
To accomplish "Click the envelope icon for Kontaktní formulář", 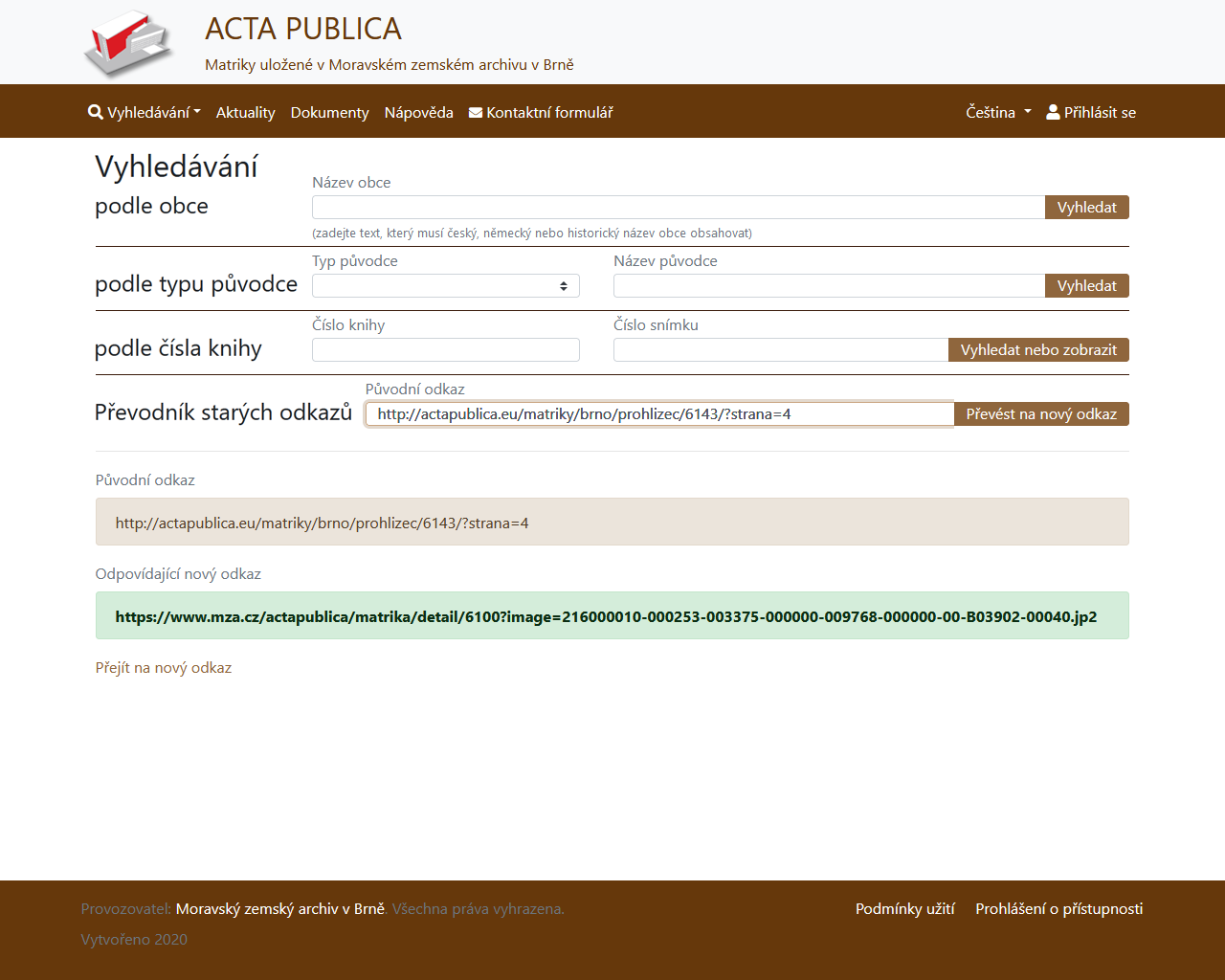I will tap(476, 113).
